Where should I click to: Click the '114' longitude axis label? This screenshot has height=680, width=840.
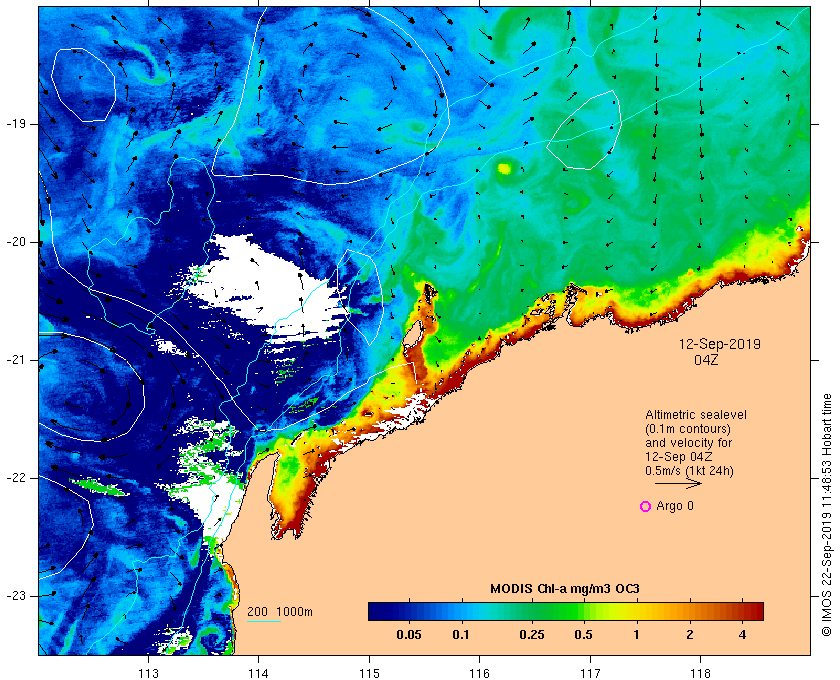tap(258, 674)
